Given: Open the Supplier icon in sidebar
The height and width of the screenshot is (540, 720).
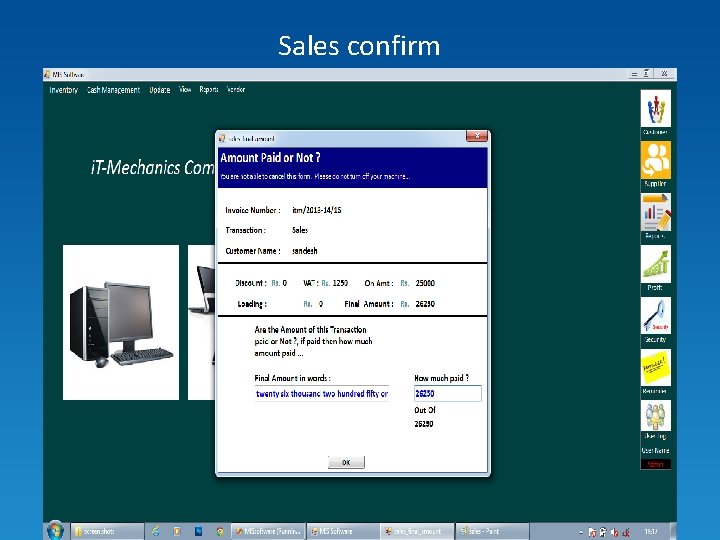Looking at the screenshot, I should point(656,160).
